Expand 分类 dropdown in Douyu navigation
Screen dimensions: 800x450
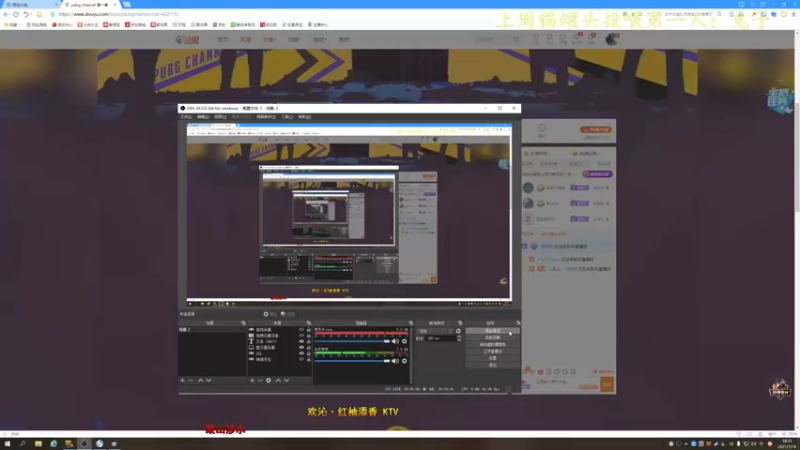point(269,39)
